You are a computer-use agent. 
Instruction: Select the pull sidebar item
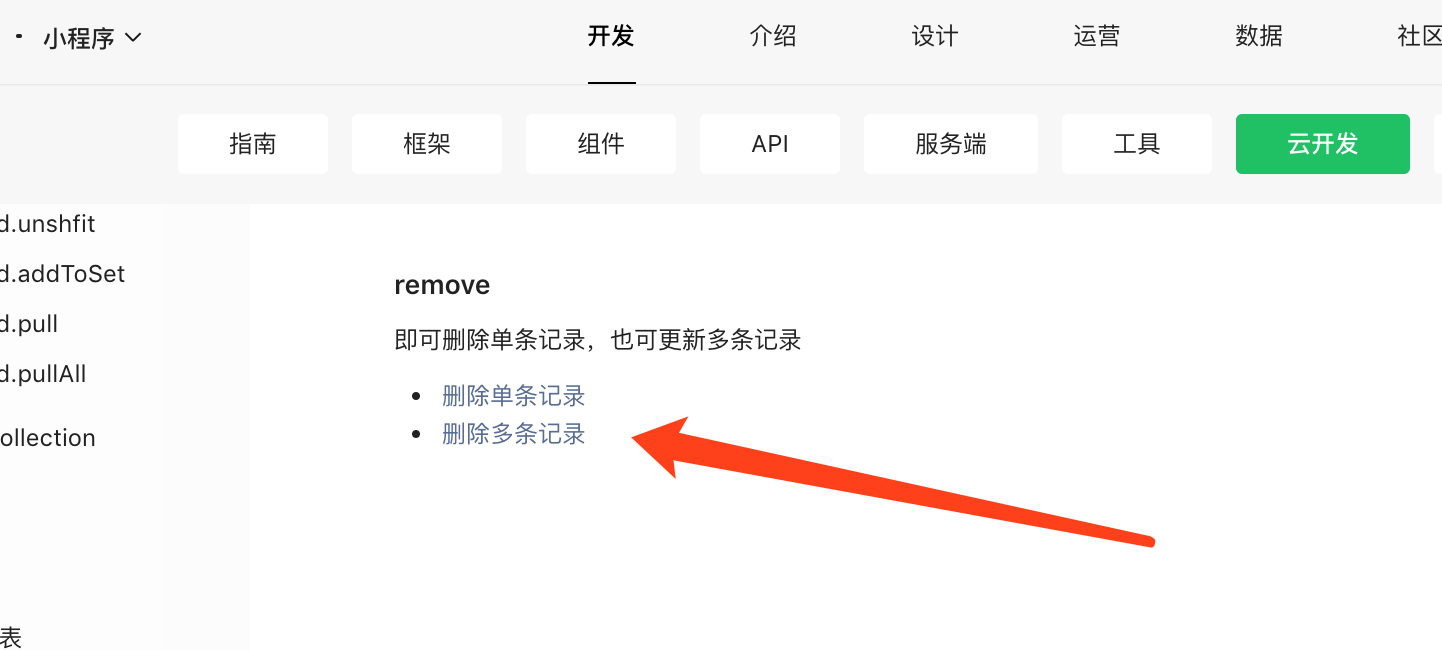(29, 324)
